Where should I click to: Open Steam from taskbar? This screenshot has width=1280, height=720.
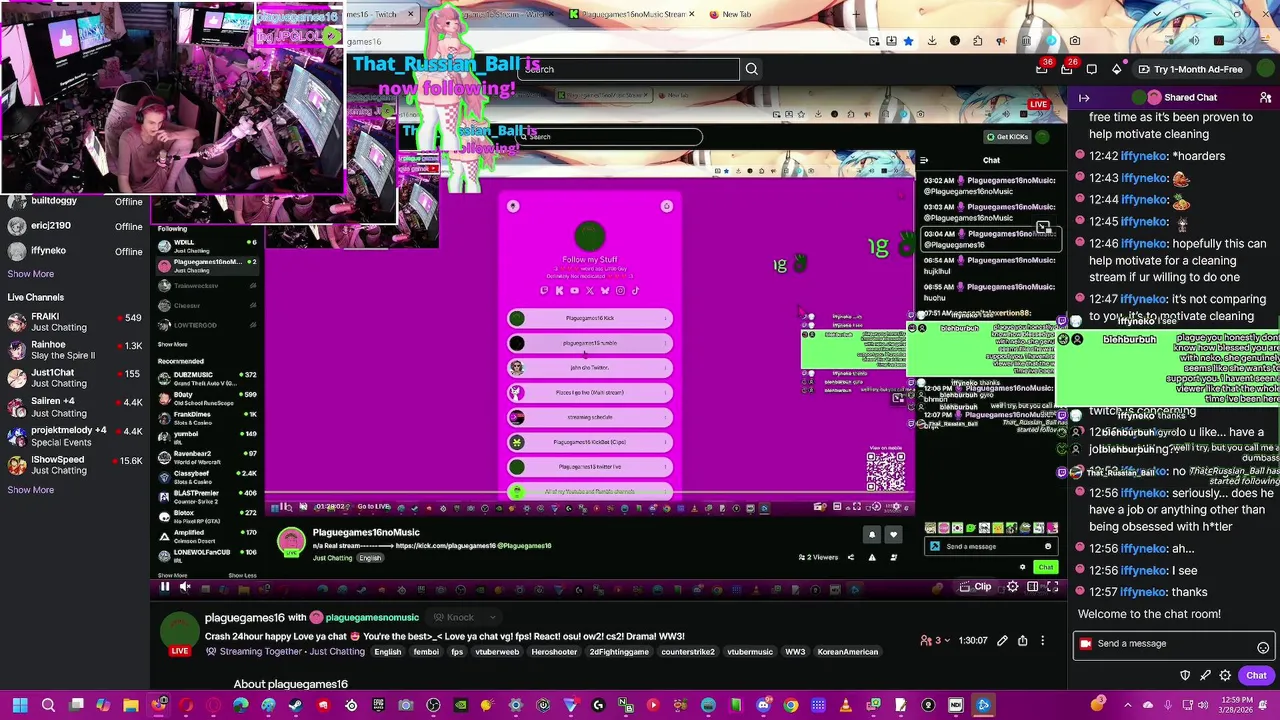point(295,706)
